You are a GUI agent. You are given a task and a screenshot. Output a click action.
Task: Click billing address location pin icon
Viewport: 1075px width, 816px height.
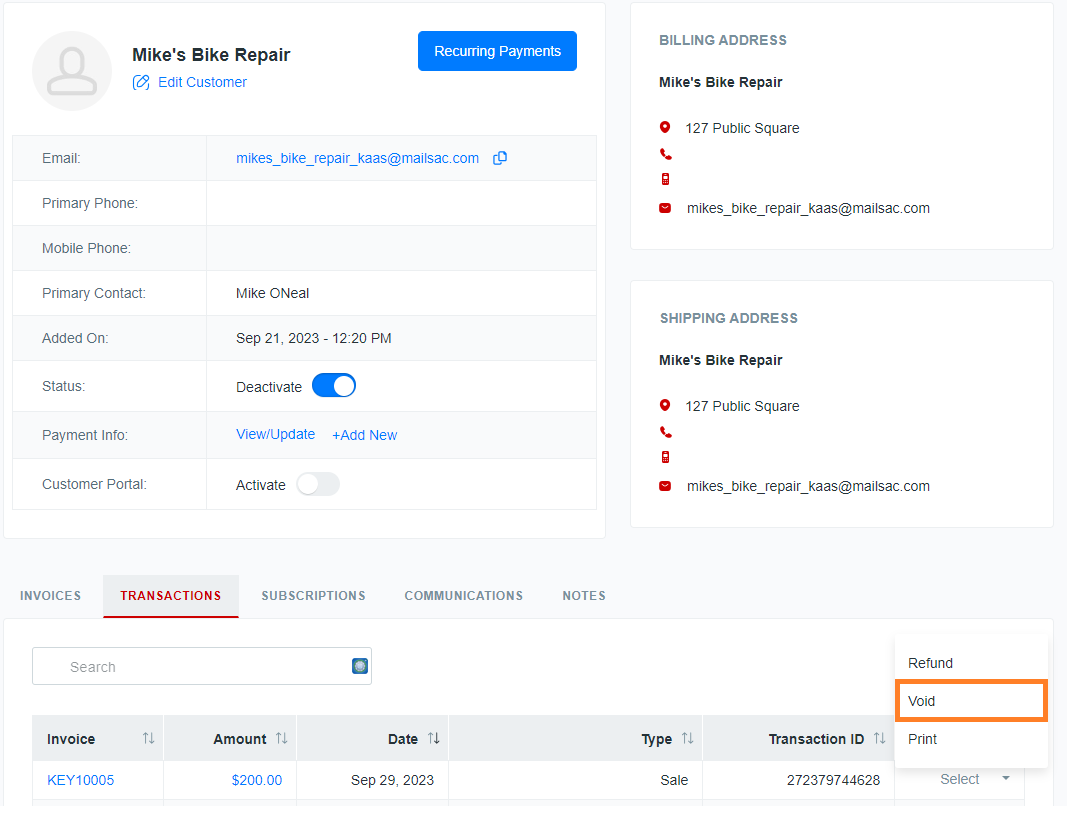[665, 128]
